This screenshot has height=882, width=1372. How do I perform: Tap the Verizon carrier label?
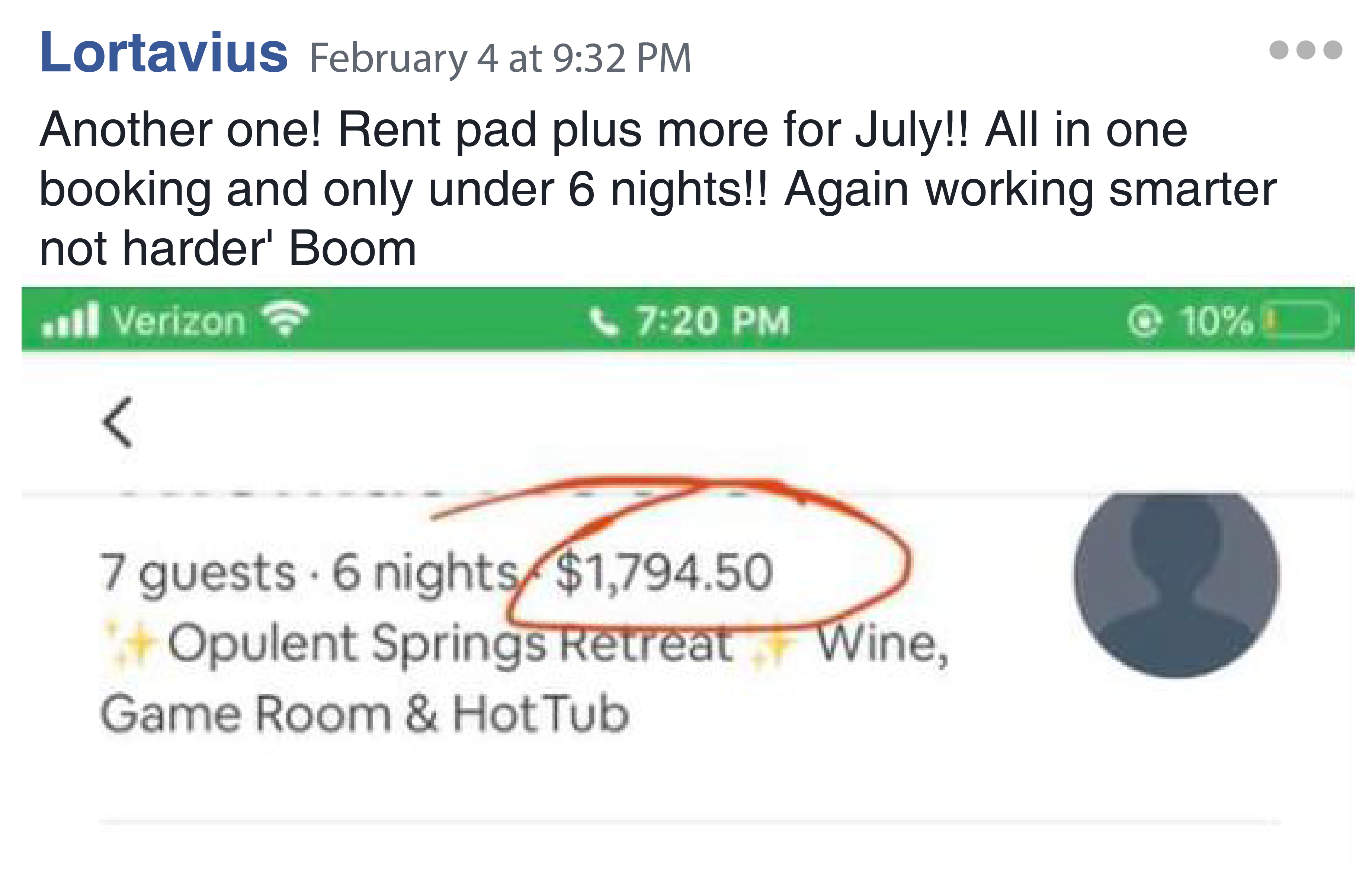click(179, 321)
